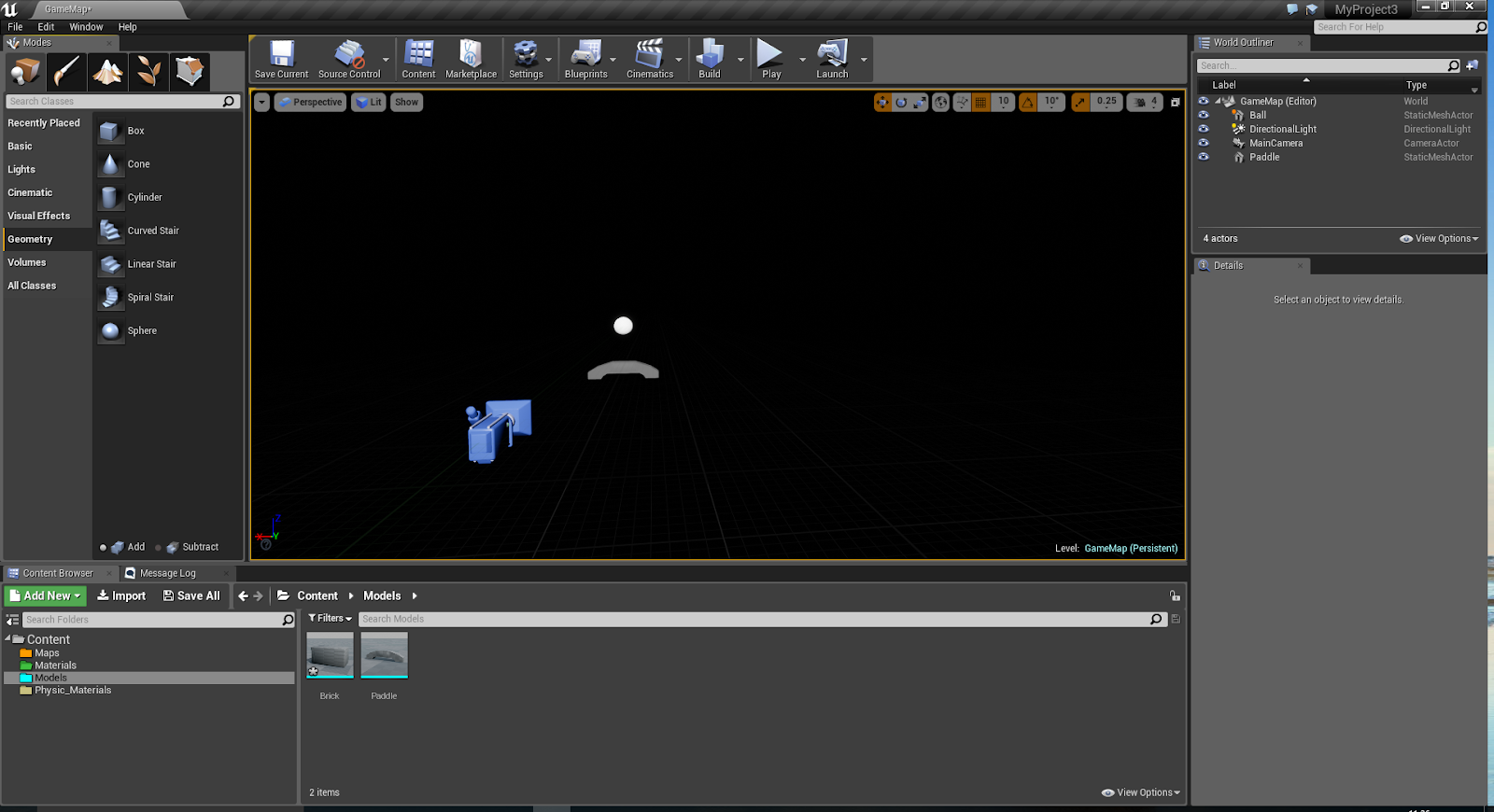Image resolution: width=1494 pixels, height=812 pixels.
Task: Select the Box geometry brush
Action: 169,131
